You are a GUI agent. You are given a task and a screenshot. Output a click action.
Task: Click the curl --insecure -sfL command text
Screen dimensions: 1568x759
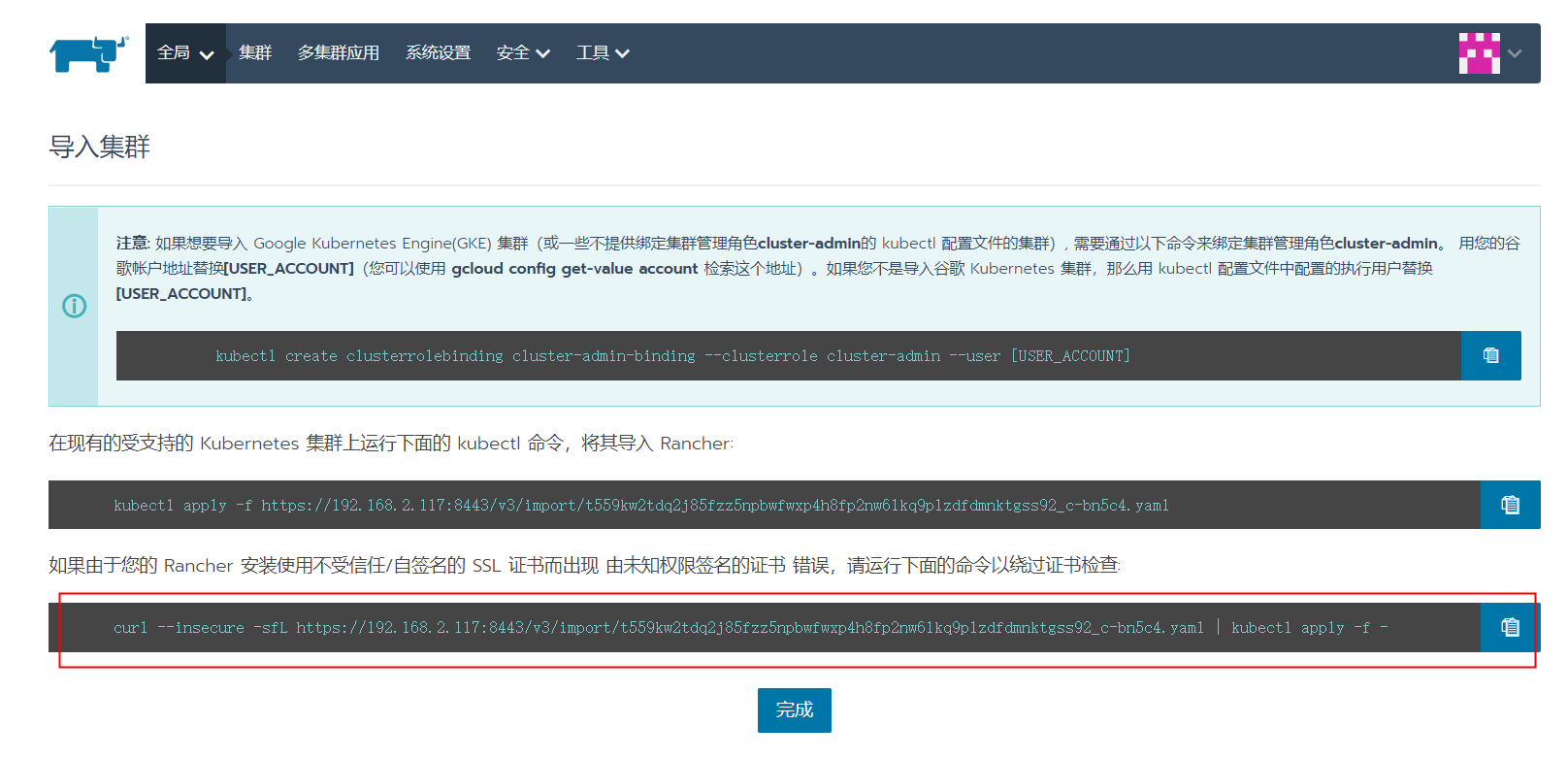(x=751, y=628)
